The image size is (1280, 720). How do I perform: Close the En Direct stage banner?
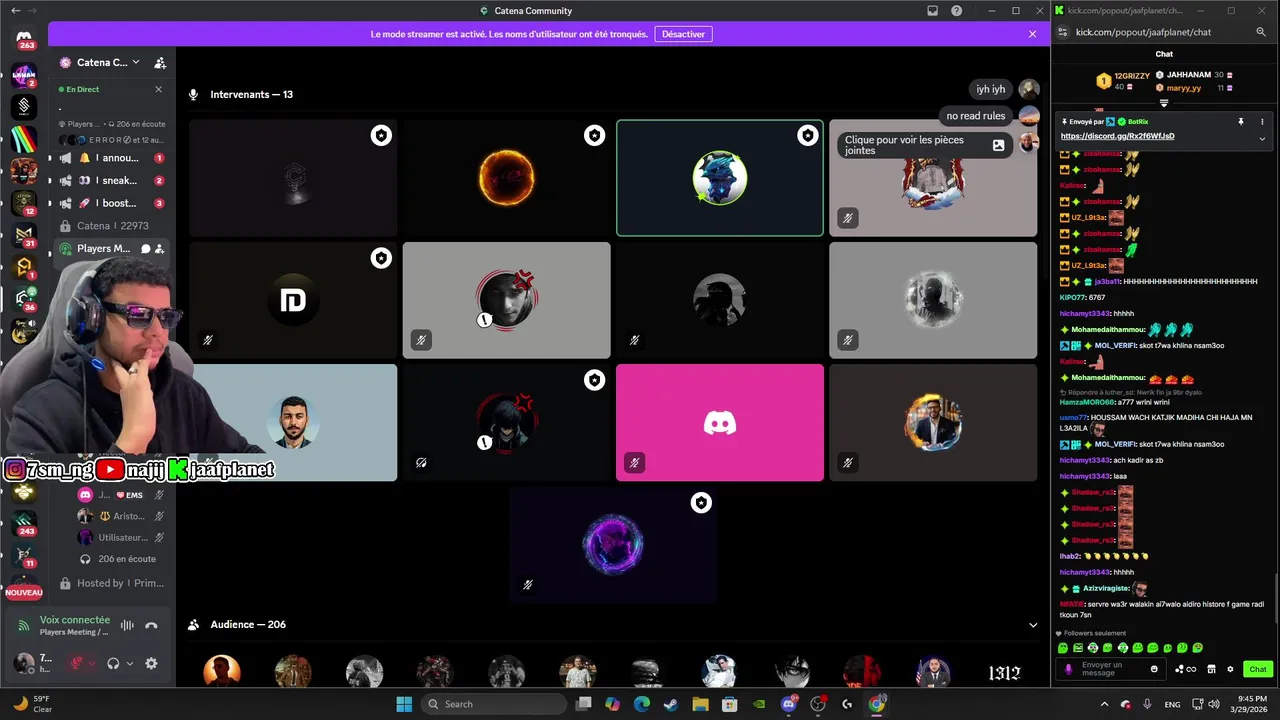pos(158,89)
